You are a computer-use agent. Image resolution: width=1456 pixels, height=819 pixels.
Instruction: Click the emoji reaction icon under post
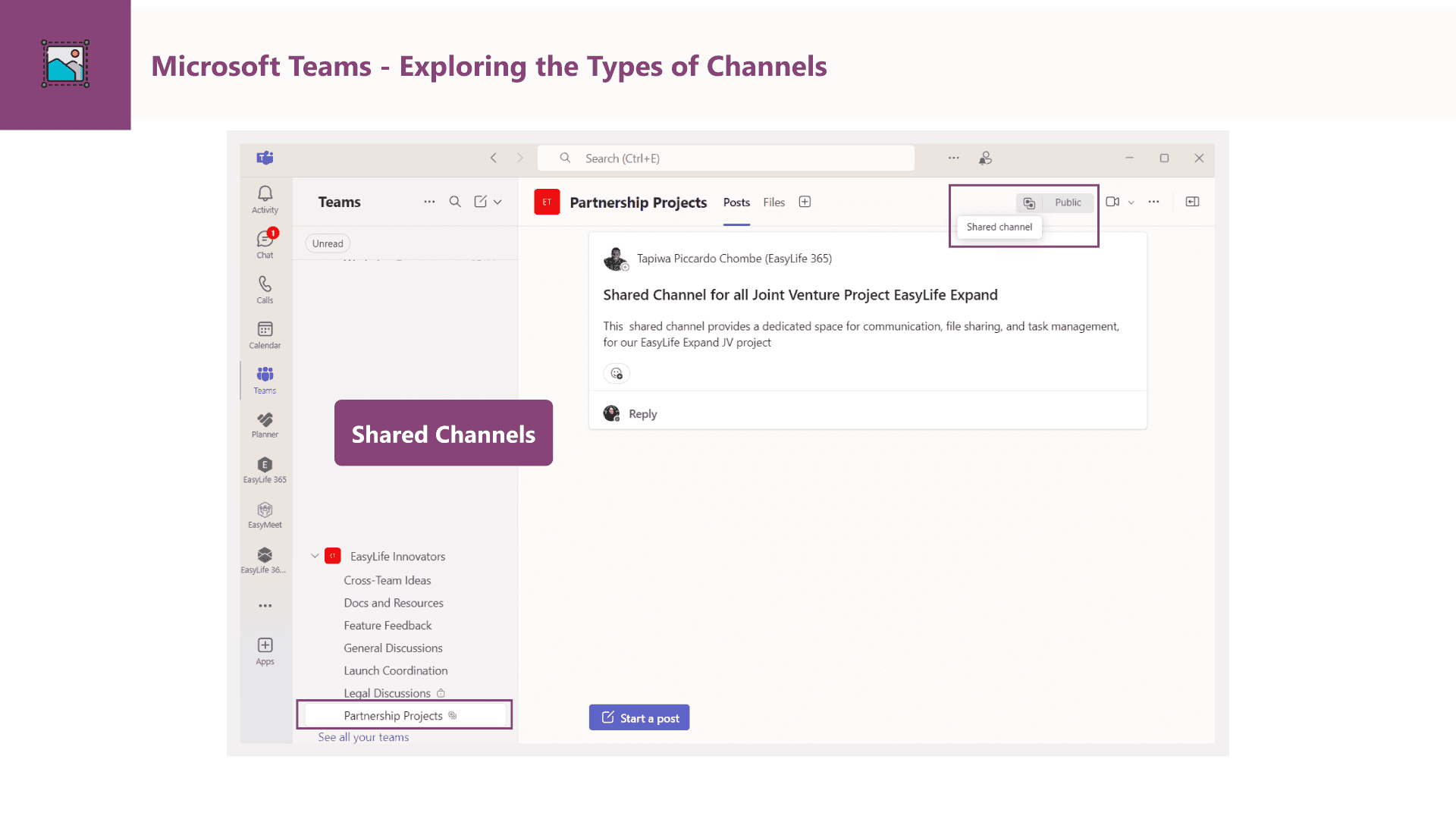coord(617,373)
